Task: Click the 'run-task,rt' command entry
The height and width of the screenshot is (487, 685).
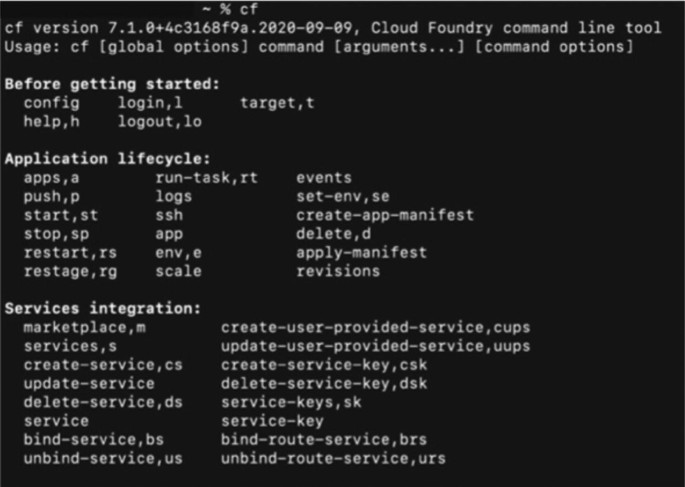Action: [200, 177]
